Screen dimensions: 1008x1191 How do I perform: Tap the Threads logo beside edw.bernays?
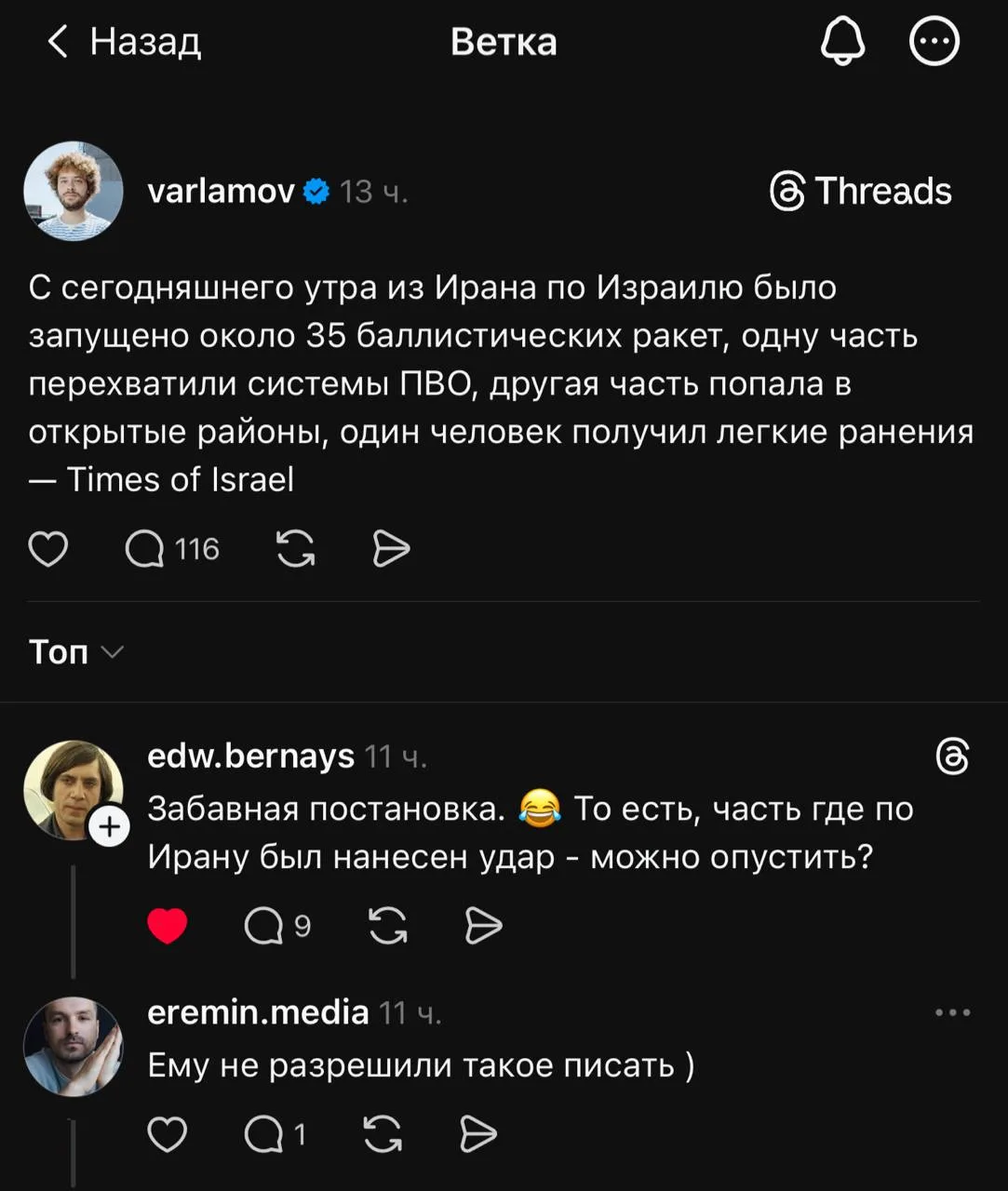[952, 756]
